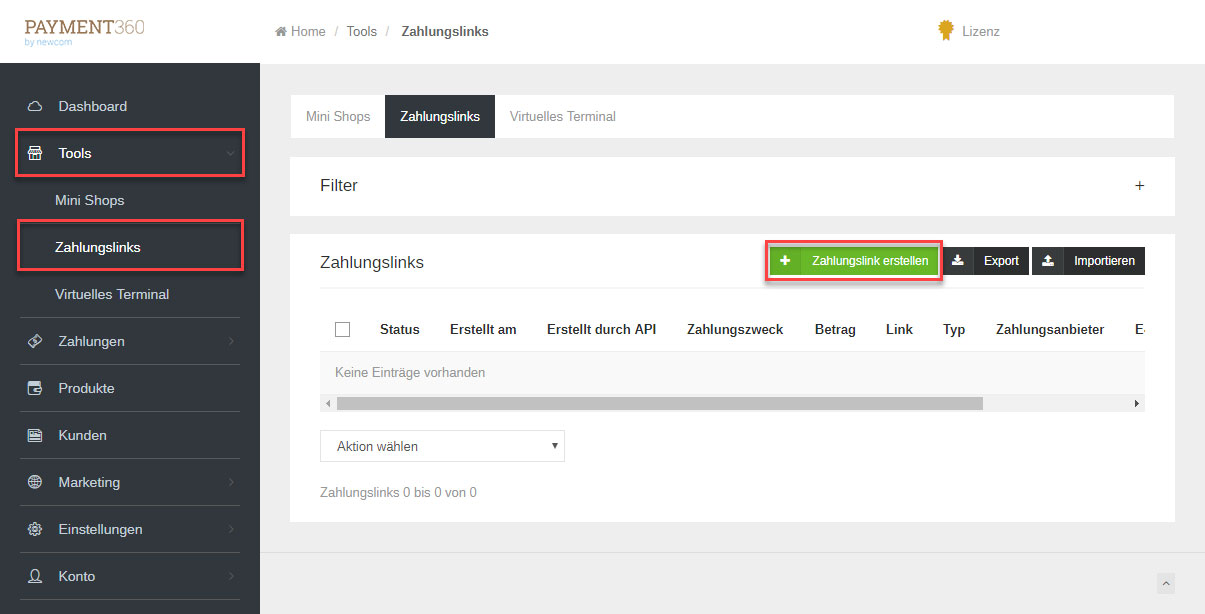This screenshot has width=1205, height=614.
Task: Click the Dashboard cloud icon
Action: pyautogui.click(x=35, y=106)
